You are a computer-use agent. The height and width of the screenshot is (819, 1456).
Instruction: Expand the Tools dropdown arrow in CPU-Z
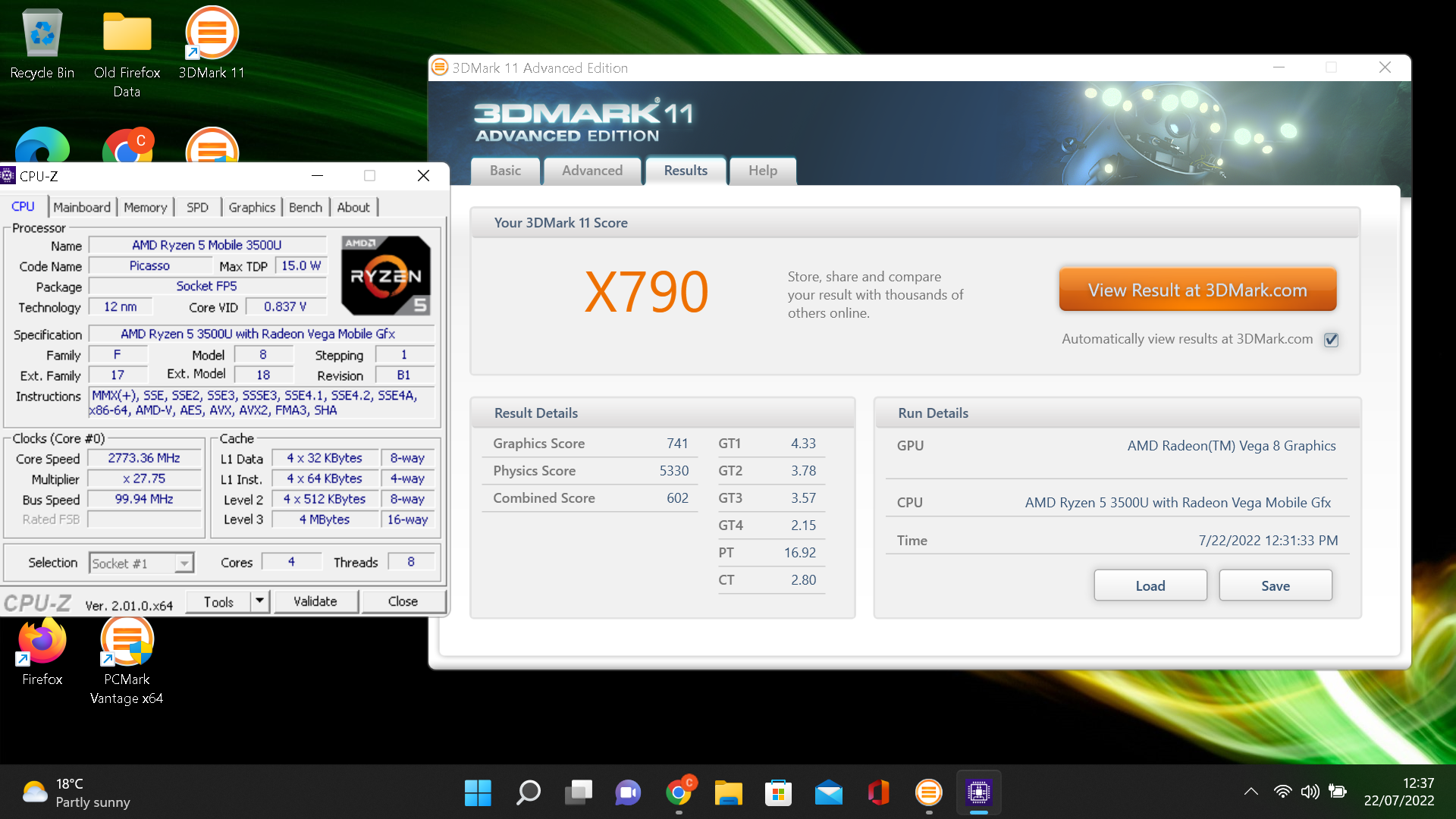tap(259, 601)
